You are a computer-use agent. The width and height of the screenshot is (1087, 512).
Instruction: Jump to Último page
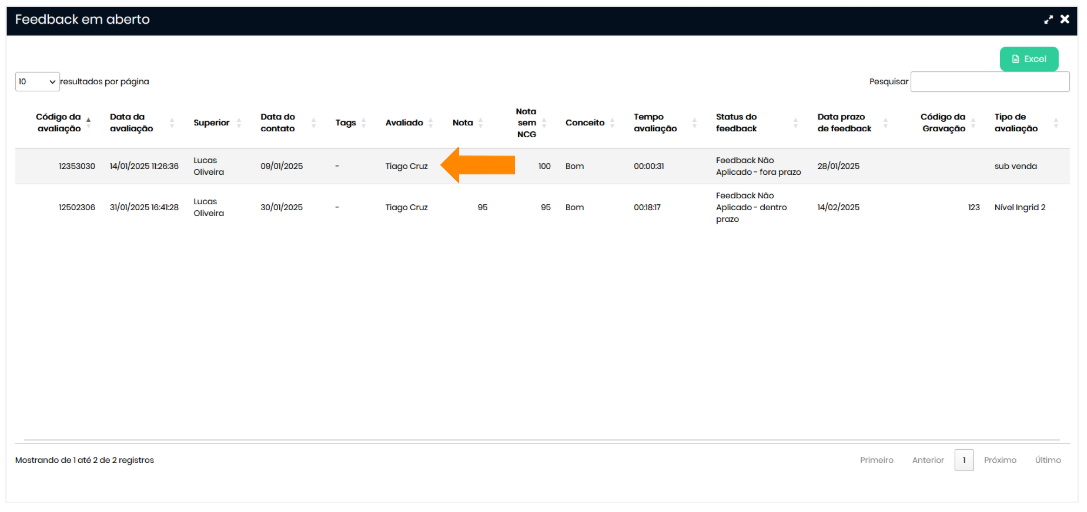(x=1048, y=460)
